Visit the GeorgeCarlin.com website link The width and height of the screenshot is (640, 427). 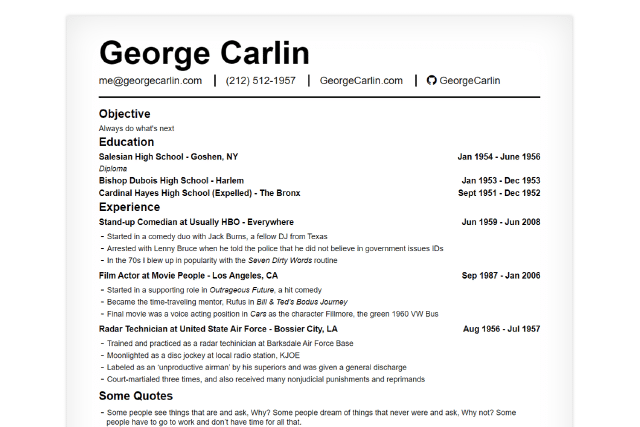coord(361,81)
